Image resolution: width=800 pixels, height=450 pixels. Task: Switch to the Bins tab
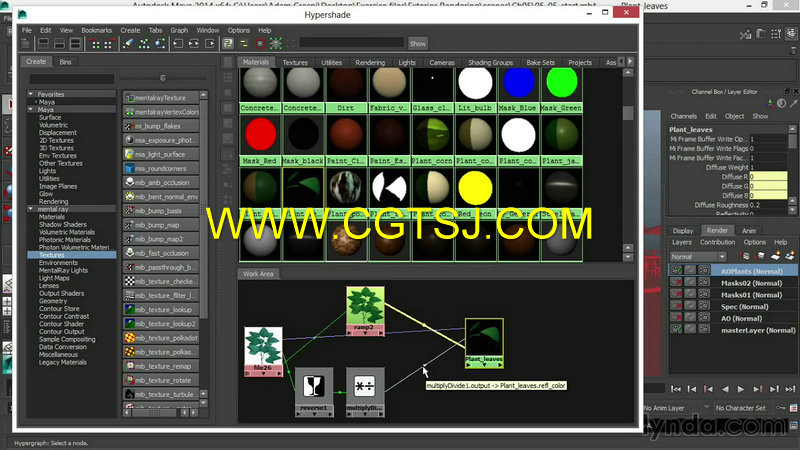tap(65, 62)
